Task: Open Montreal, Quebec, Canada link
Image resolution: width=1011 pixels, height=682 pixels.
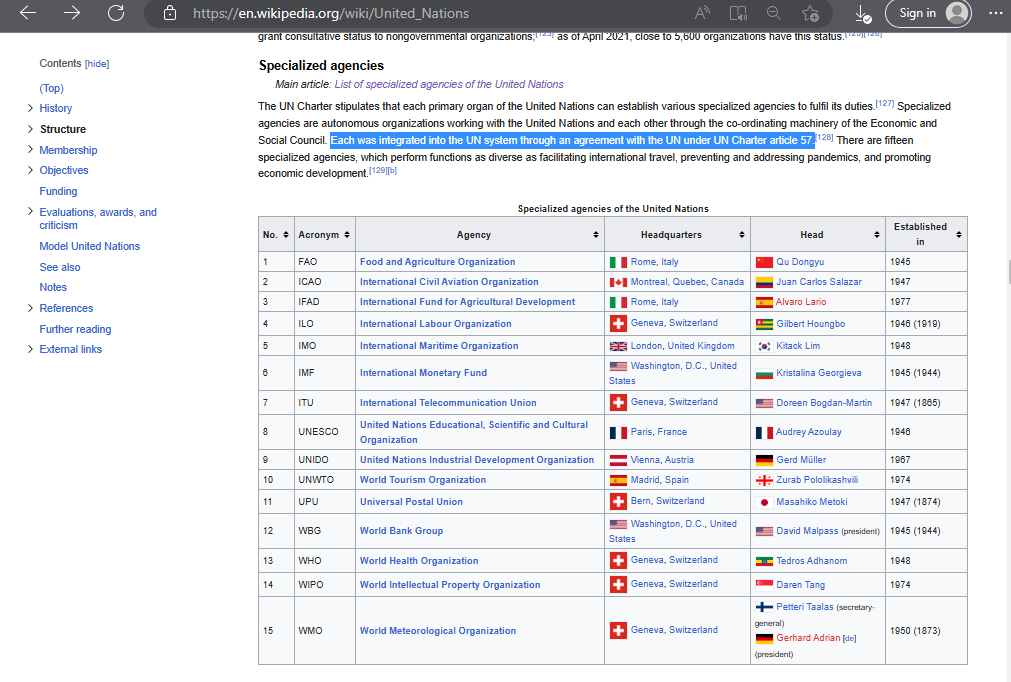Action: click(x=687, y=282)
